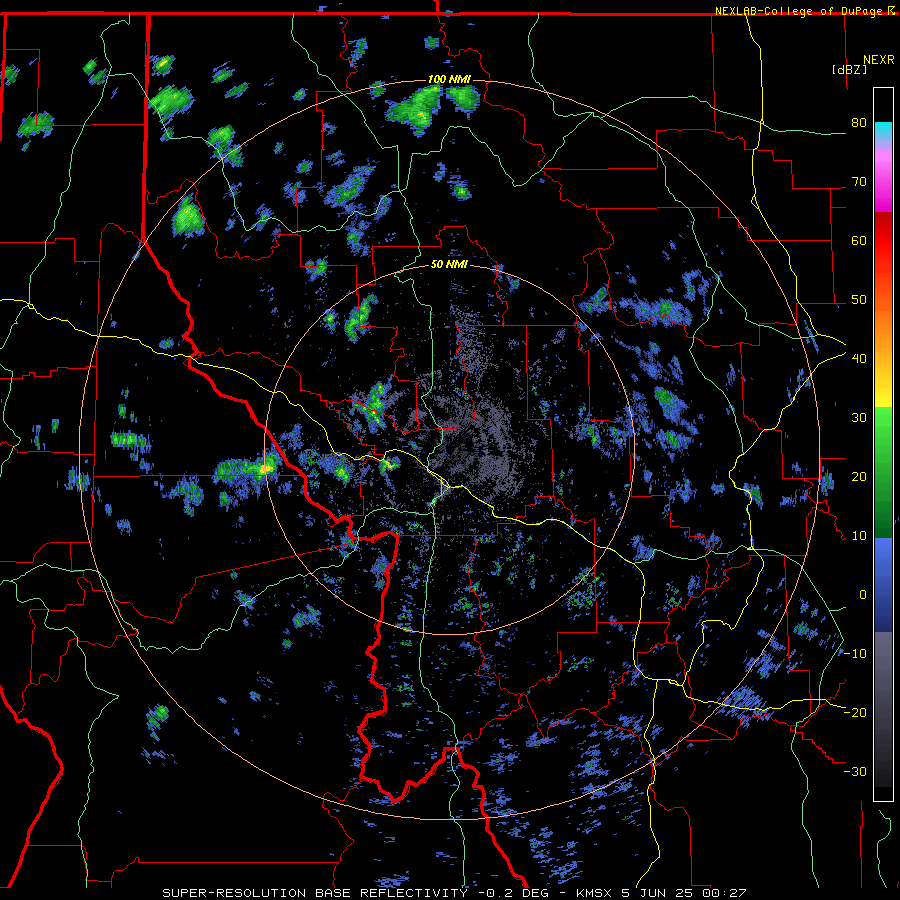Click the [dBZ] unit label
900x900 pixels.
coord(849,69)
